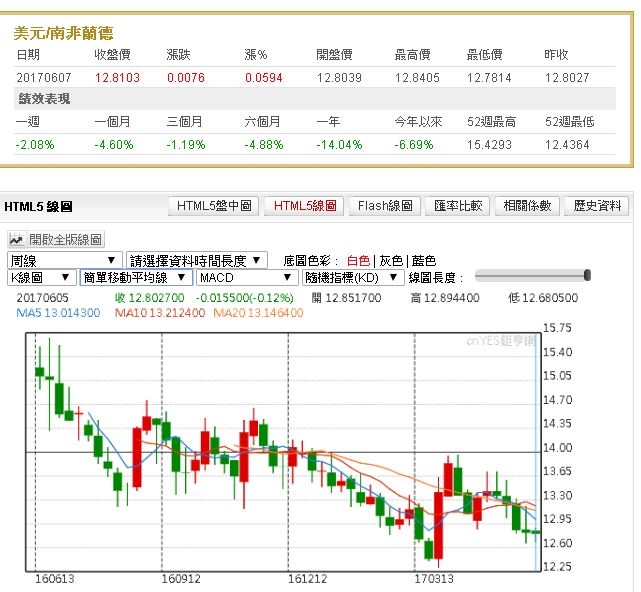Image resolution: width=641 pixels, height=592 pixels.
Task: Open 歷史資料 tab
Action: [x=596, y=206]
